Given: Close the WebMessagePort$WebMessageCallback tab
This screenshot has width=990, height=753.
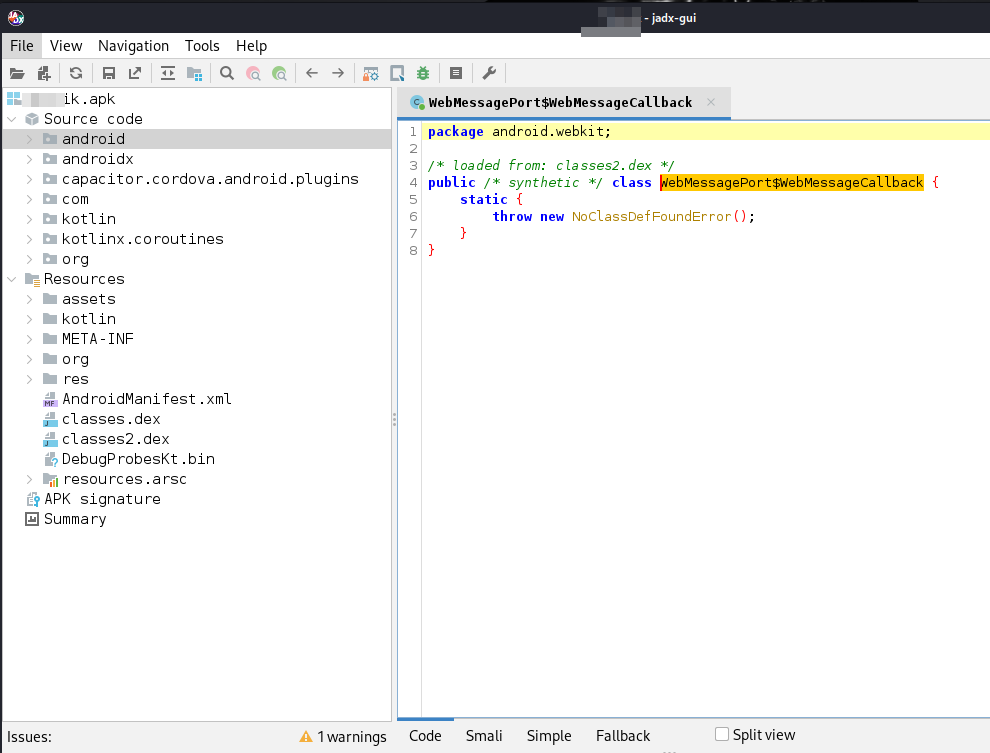Looking at the screenshot, I should pos(711,103).
